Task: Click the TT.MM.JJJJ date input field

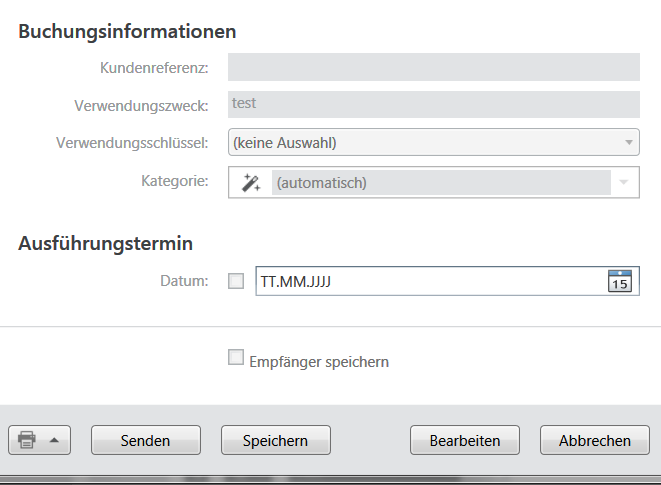Action: pyautogui.click(x=430, y=282)
